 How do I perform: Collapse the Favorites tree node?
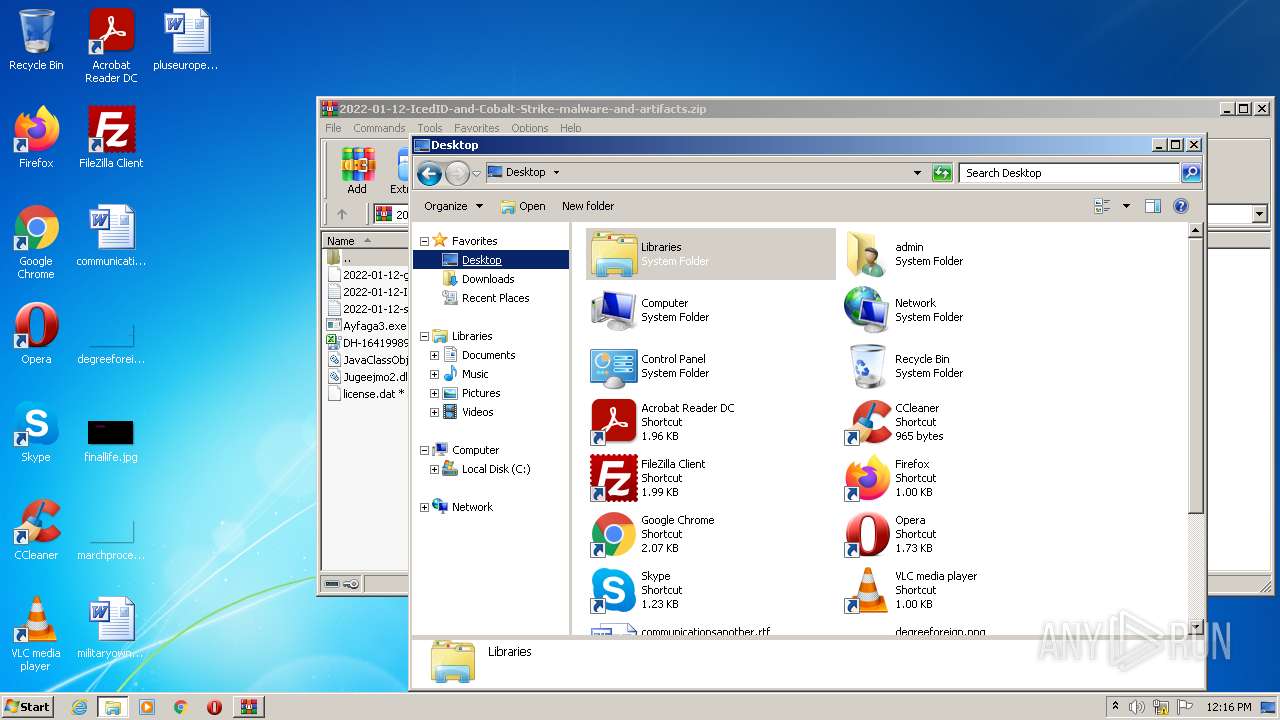[x=424, y=241]
